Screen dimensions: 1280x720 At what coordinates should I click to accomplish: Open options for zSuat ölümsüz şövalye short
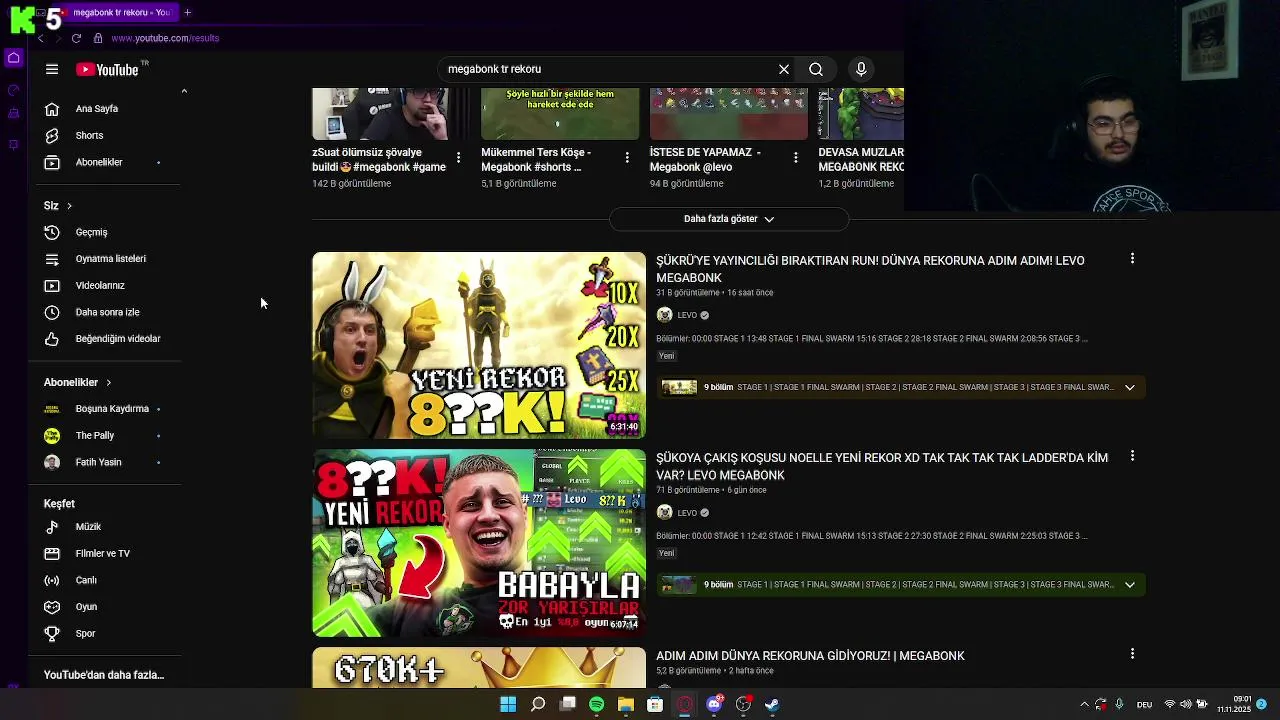pyautogui.click(x=458, y=158)
